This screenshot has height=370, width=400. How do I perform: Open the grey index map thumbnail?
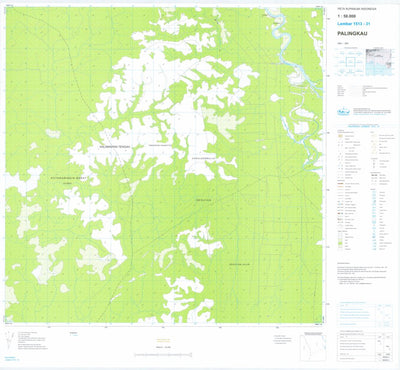(379, 62)
